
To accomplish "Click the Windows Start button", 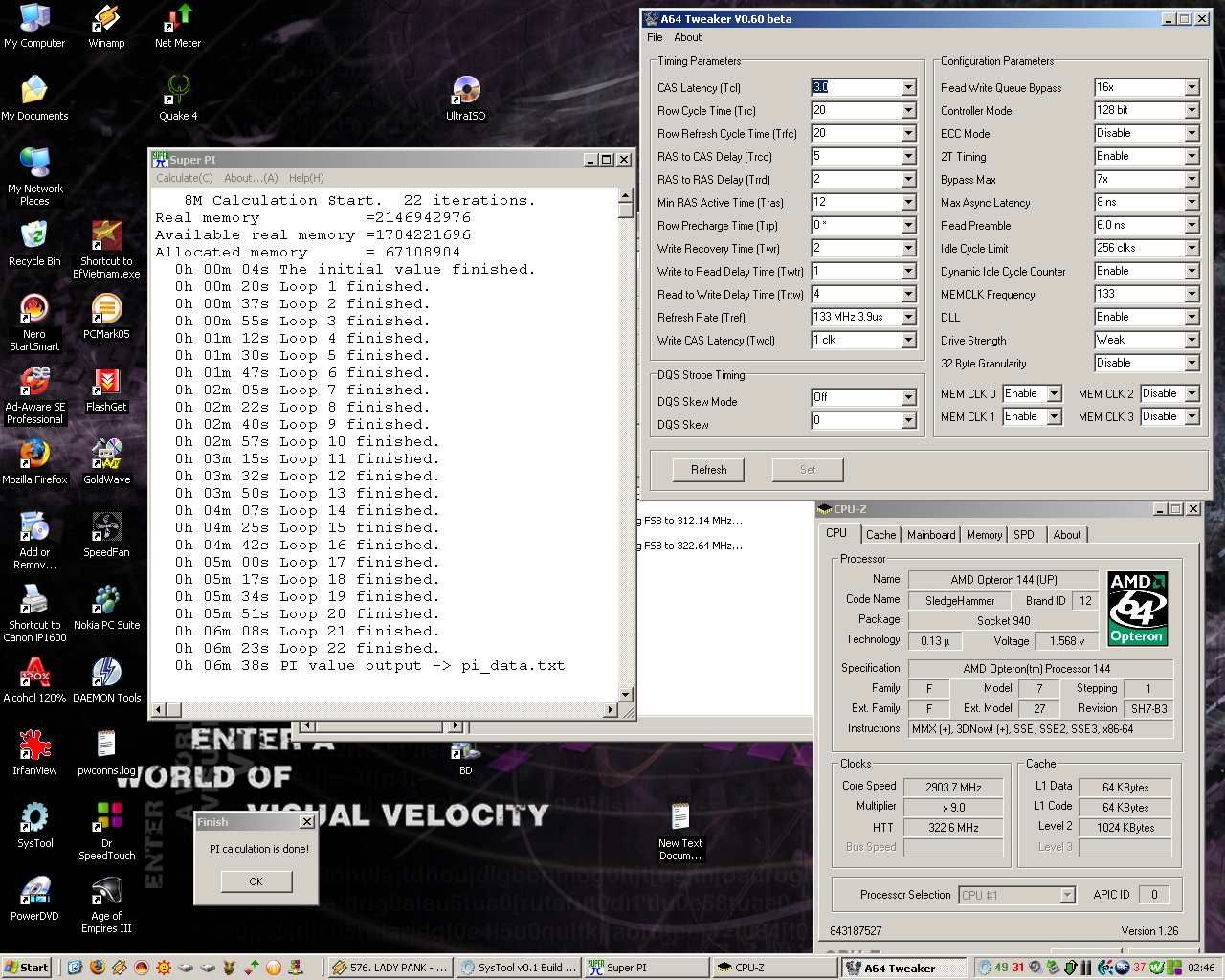I will coord(27,968).
